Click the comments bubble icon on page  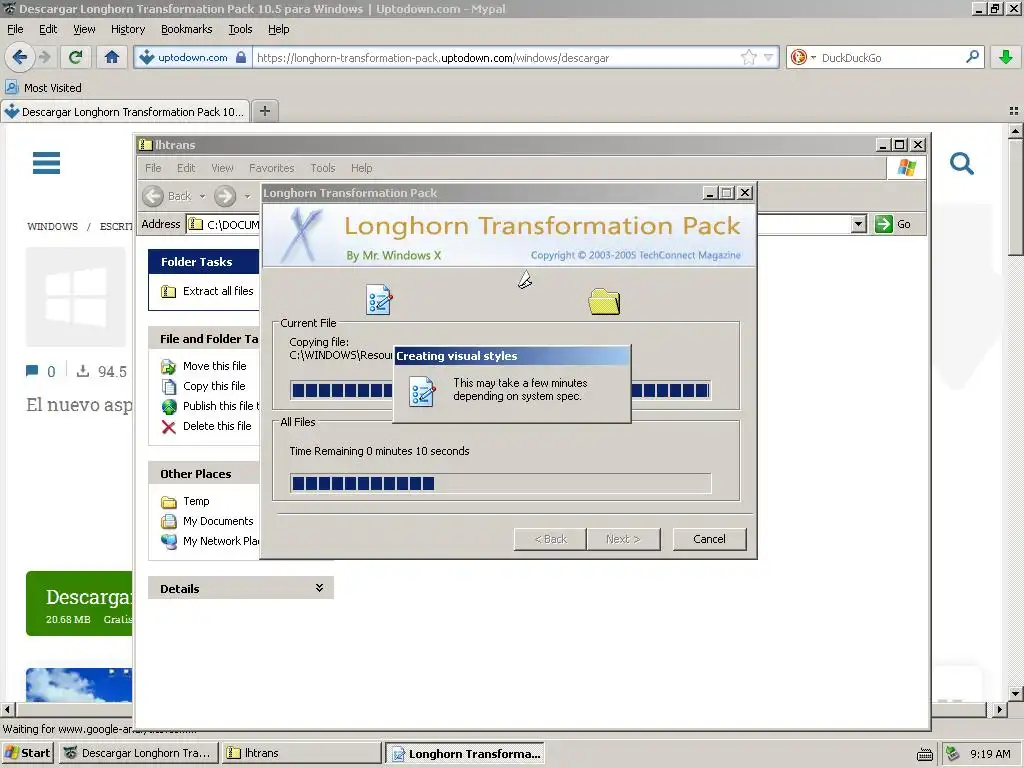pos(31,371)
